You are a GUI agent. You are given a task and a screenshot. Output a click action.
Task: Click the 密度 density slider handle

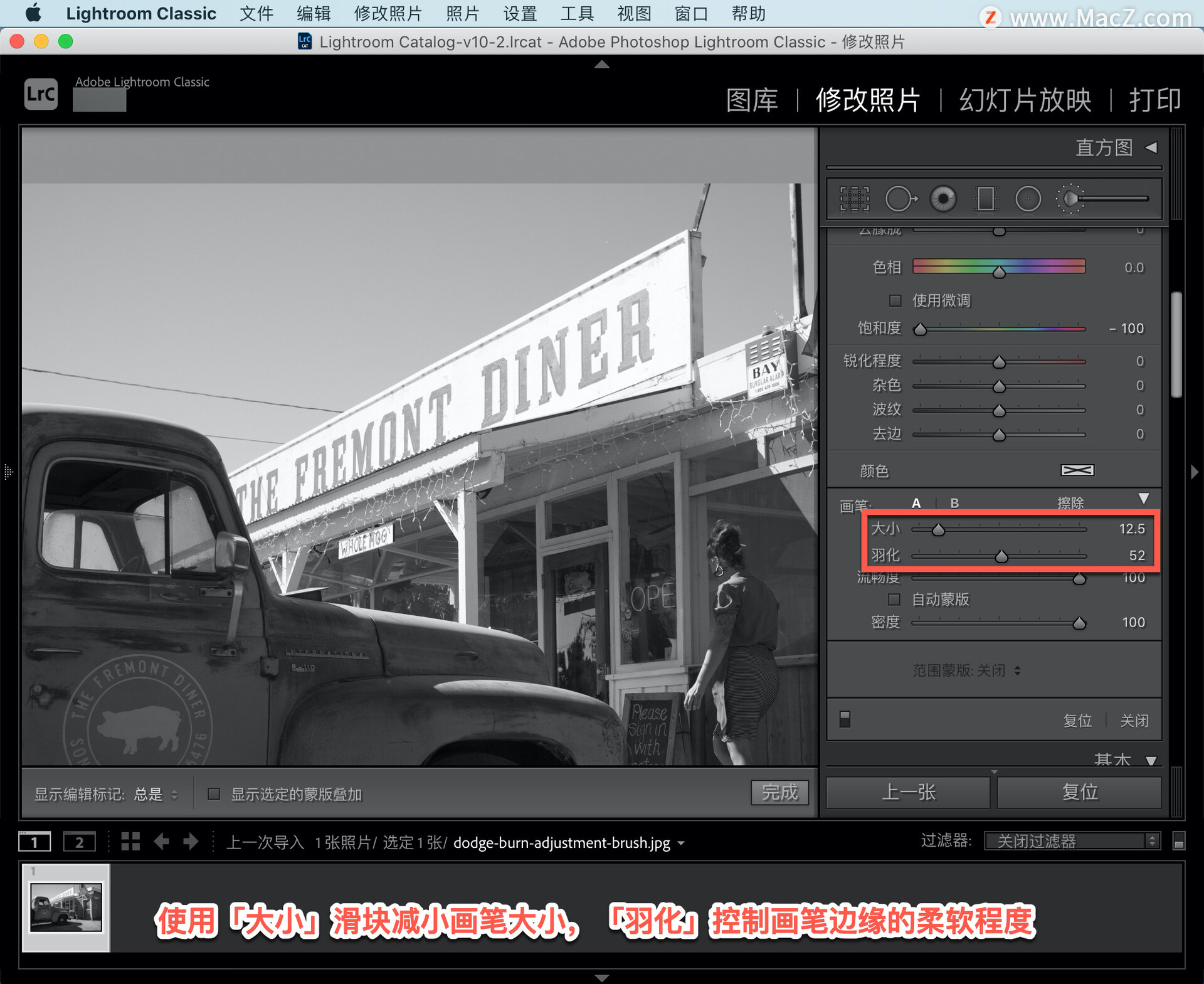tap(1079, 623)
